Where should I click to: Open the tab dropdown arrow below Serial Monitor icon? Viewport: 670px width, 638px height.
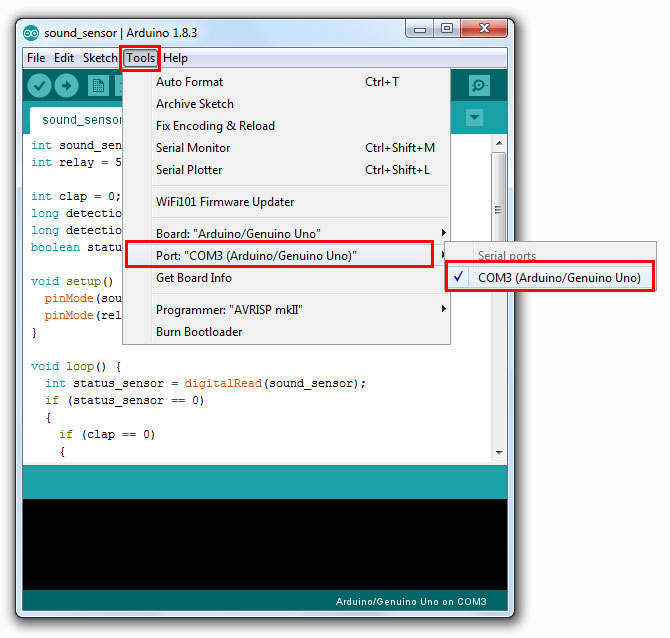coord(474,117)
